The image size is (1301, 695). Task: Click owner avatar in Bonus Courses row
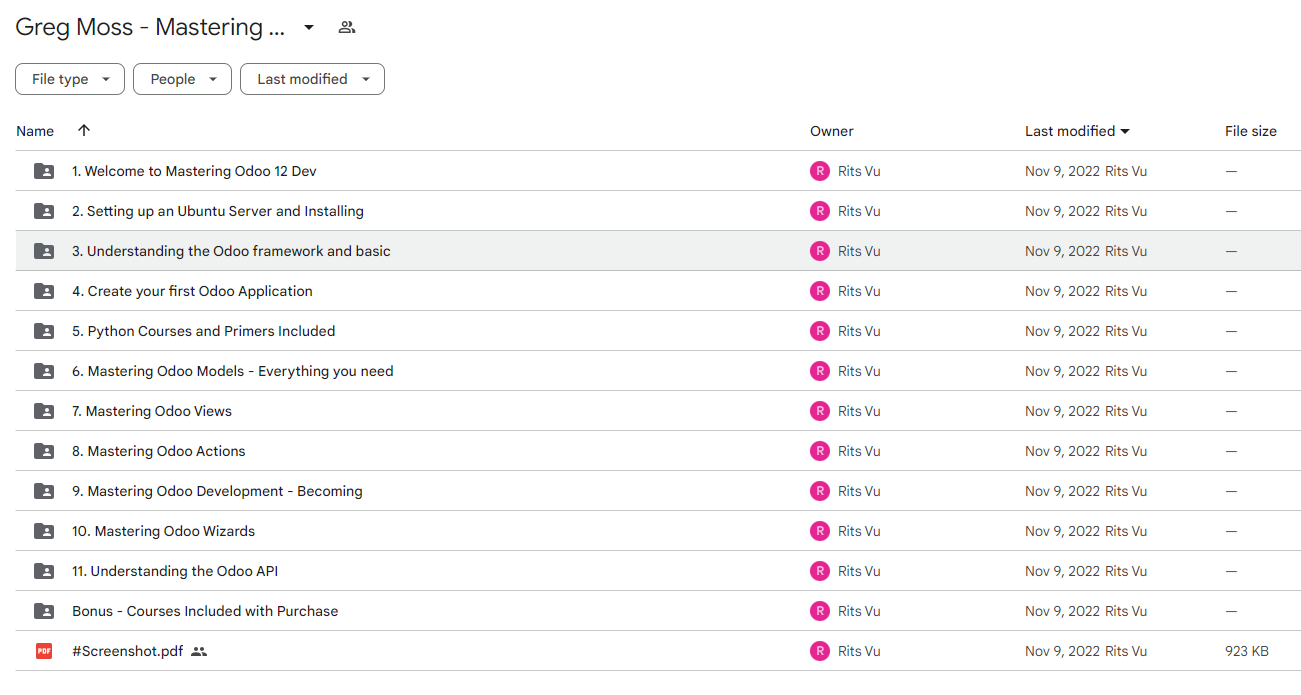click(x=820, y=611)
